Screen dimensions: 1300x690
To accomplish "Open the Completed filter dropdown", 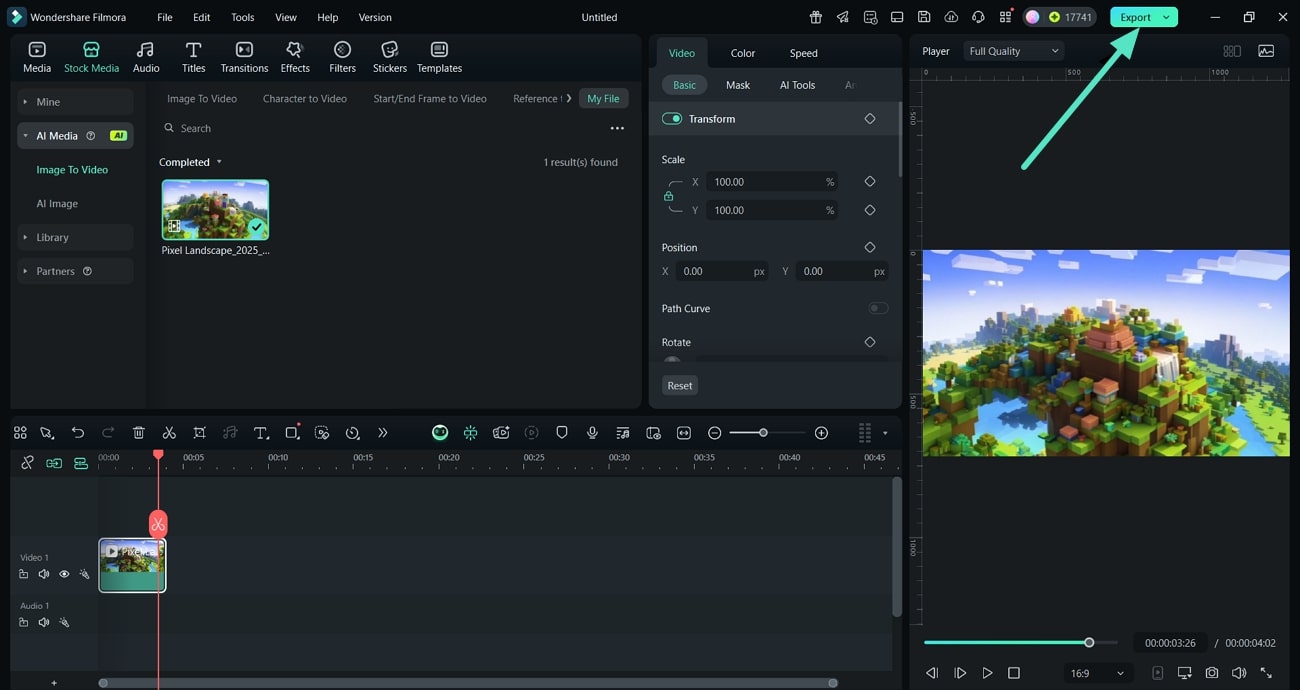I will point(190,162).
